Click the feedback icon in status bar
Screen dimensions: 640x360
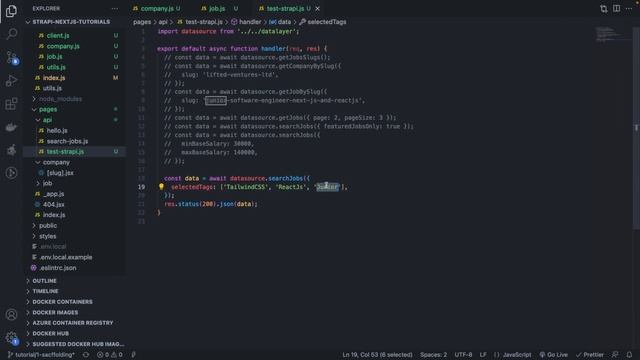coord(615,355)
